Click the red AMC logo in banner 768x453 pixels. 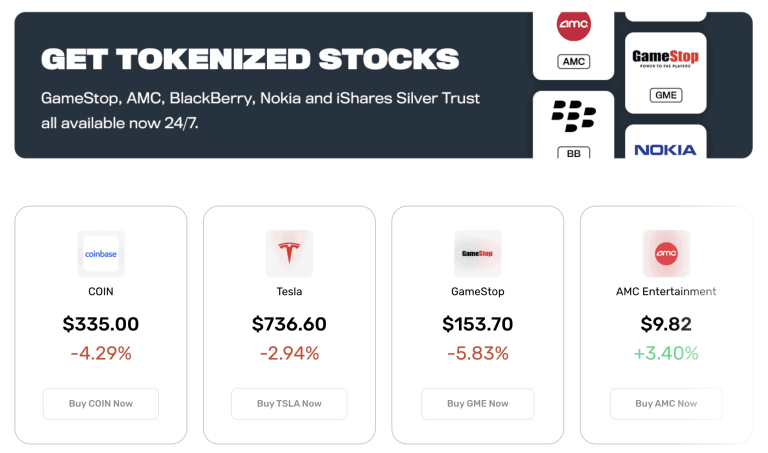[573, 25]
